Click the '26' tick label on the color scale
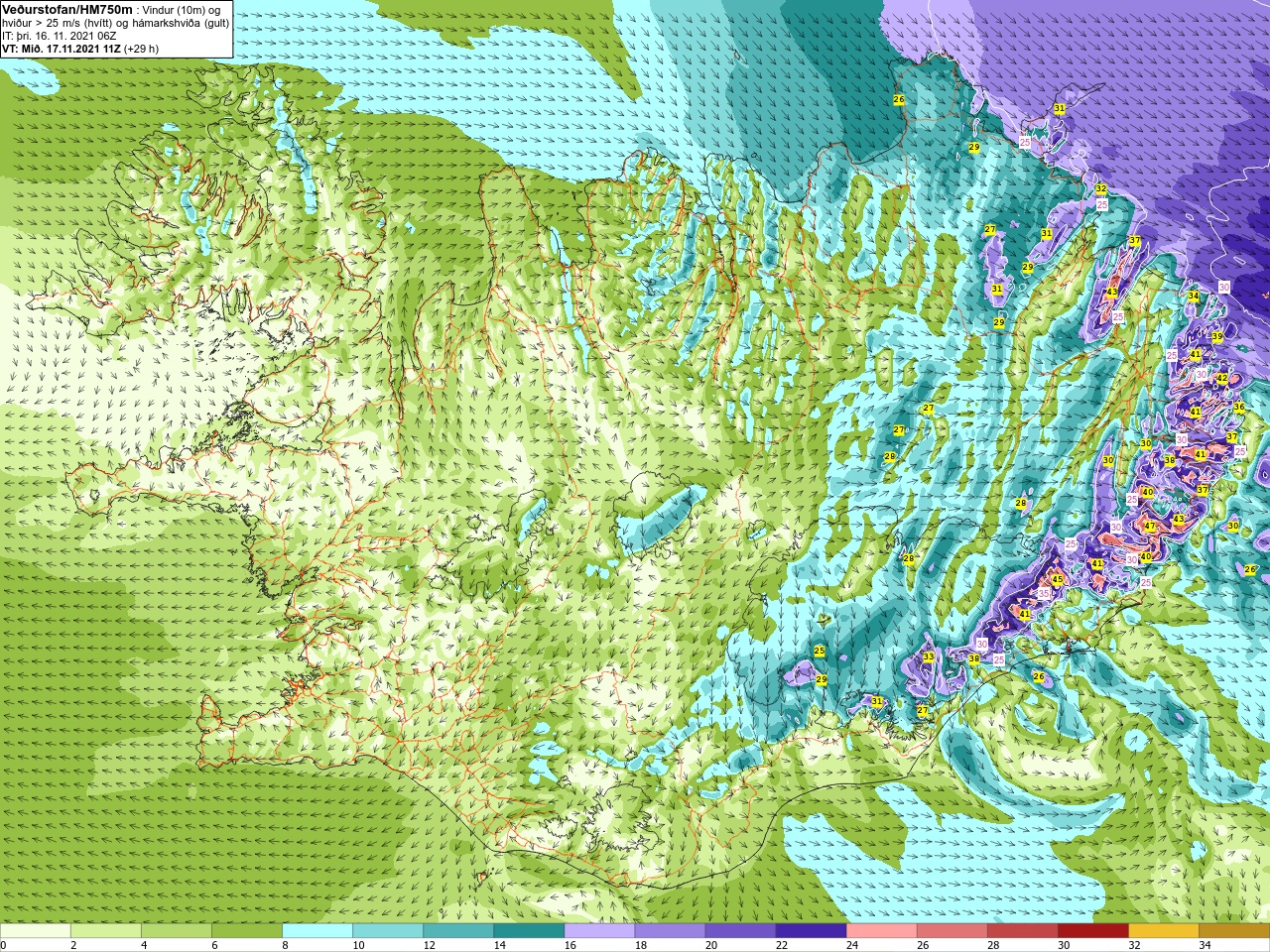Viewport: 1270px width, 952px height. [x=922, y=945]
